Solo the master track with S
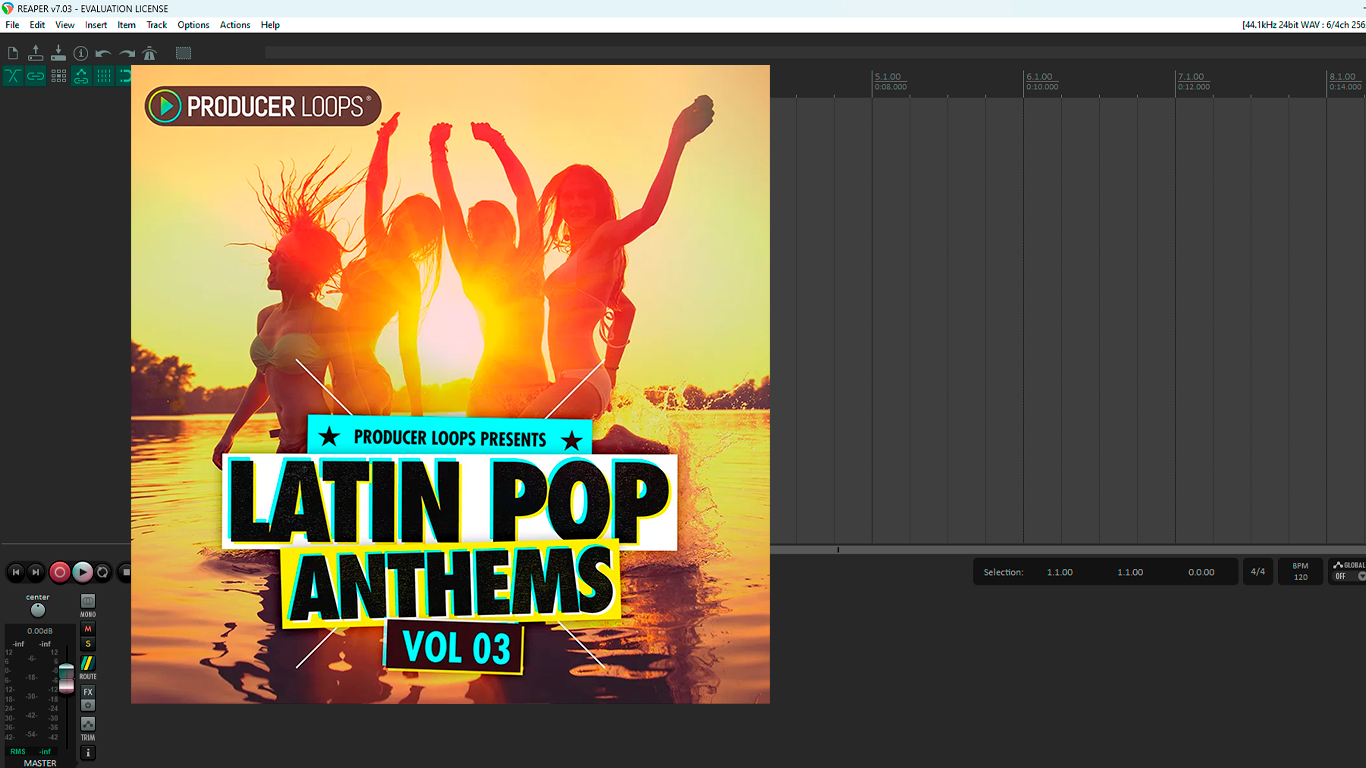The image size is (1366, 768). pos(88,644)
